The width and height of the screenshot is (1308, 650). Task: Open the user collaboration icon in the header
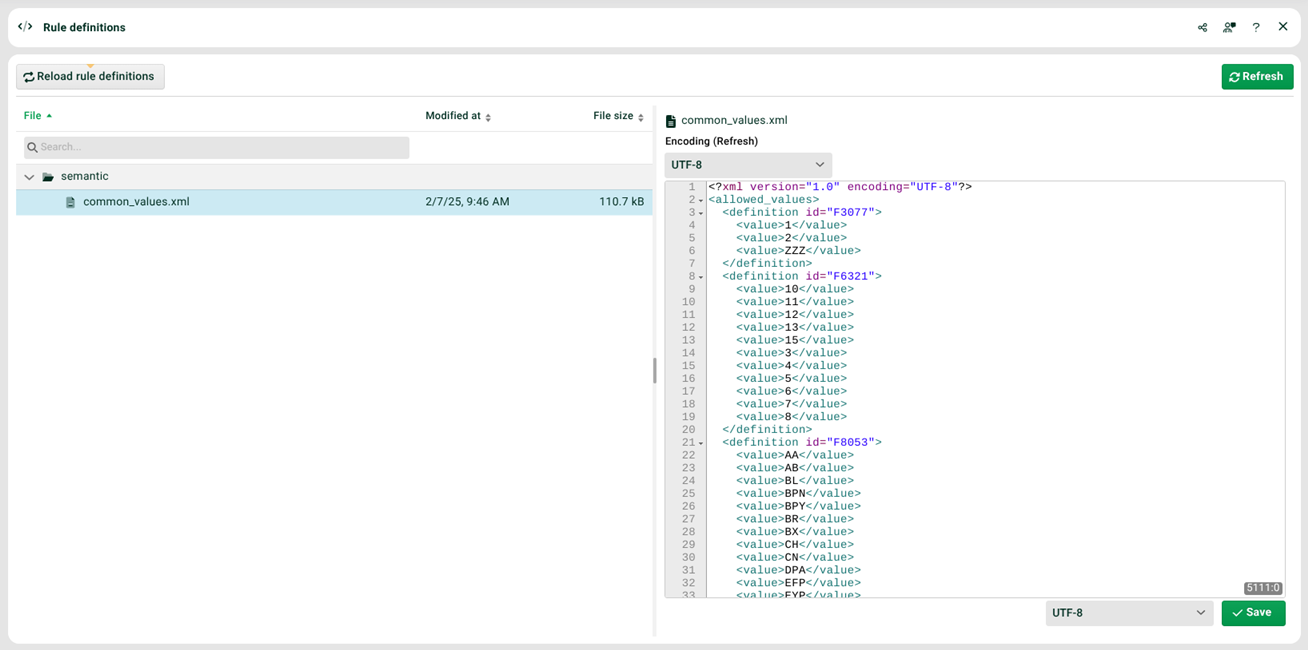click(1229, 28)
